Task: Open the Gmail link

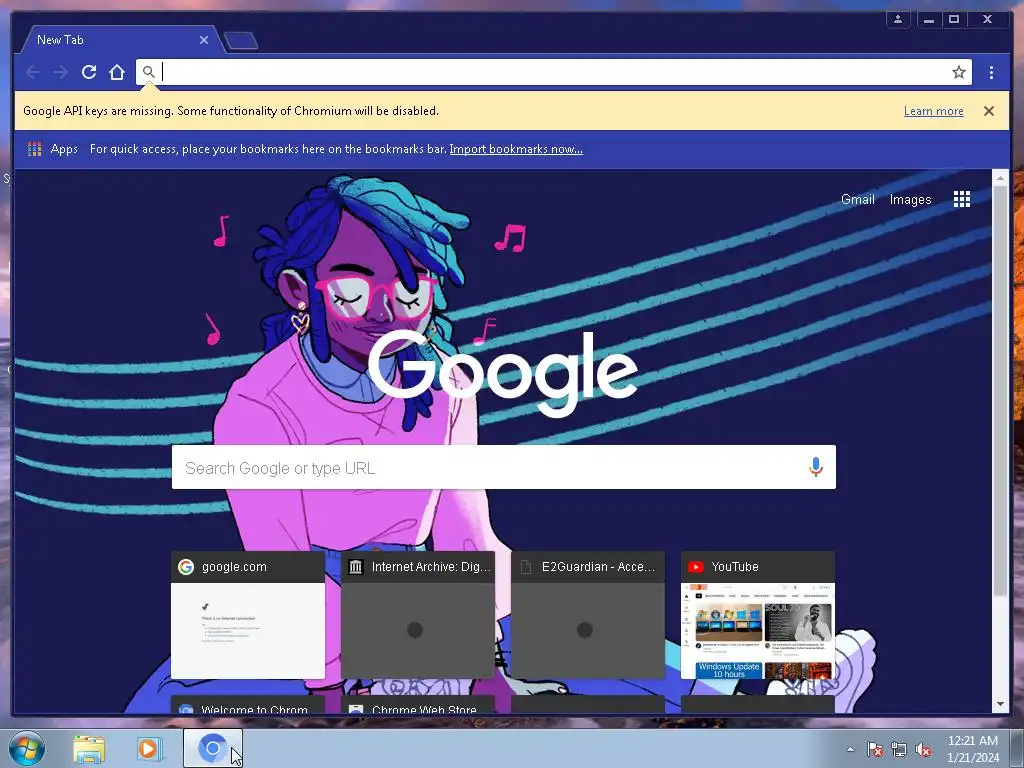Action: coord(857,199)
